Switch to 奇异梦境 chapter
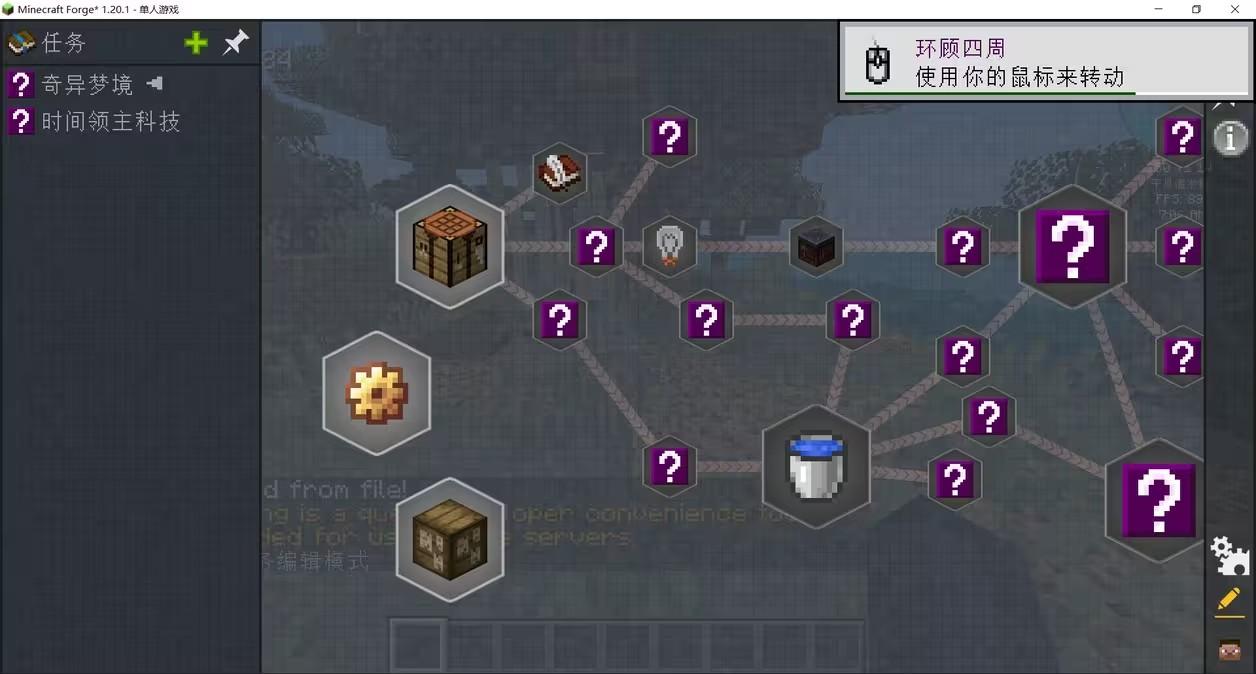The width and height of the screenshot is (1256, 674). coord(86,84)
